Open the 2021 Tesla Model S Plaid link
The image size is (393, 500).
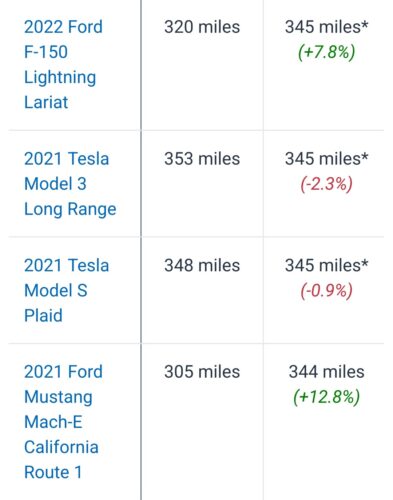coord(66,290)
